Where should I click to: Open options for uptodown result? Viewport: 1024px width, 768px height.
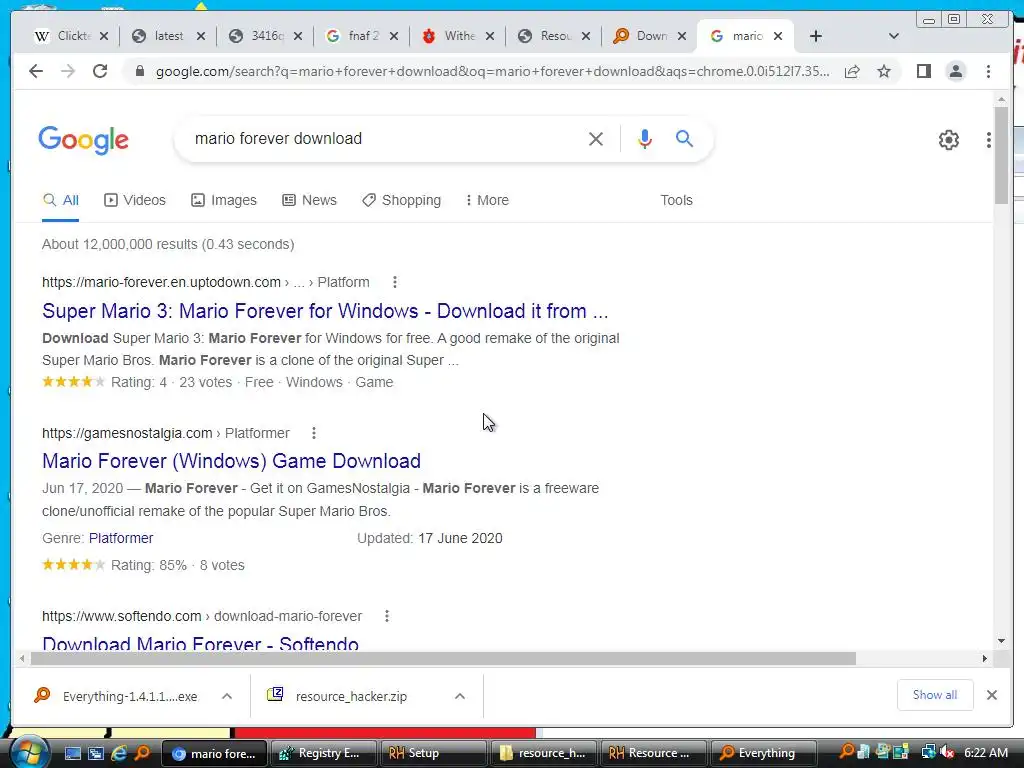394,282
